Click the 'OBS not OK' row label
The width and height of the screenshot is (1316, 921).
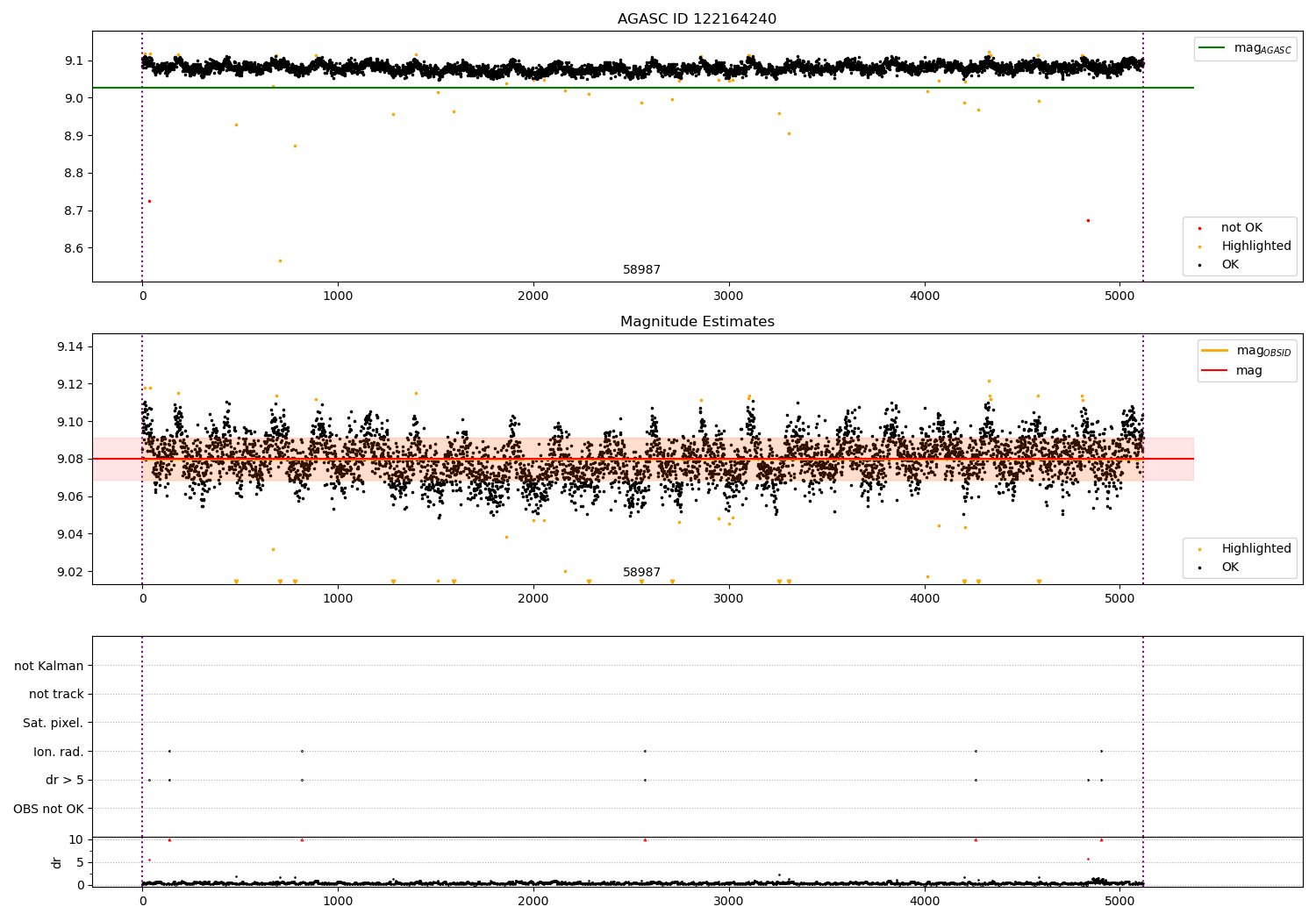(x=49, y=809)
